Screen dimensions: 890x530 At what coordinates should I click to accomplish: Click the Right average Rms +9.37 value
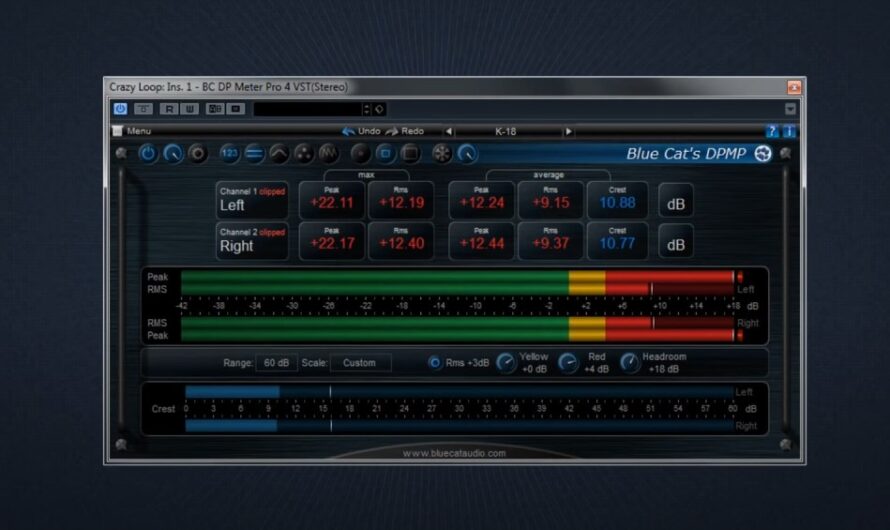click(x=551, y=241)
